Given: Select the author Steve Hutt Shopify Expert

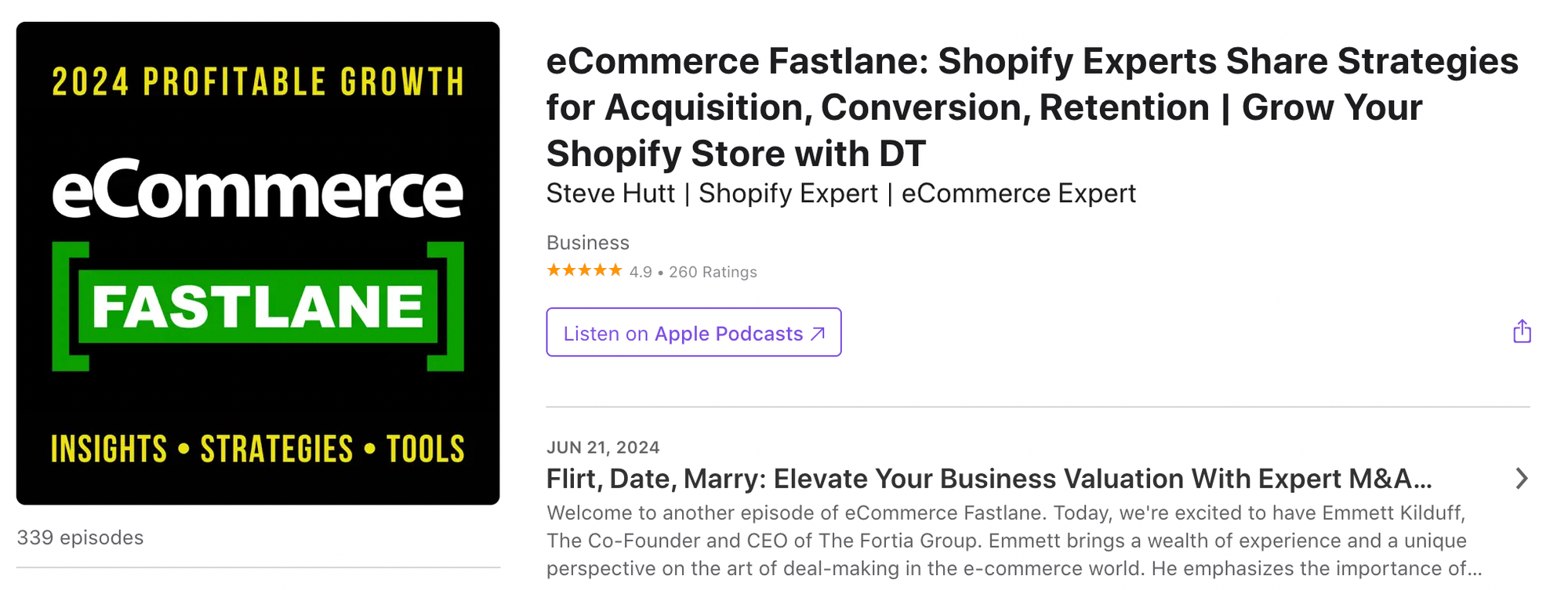Looking at the screenshot, I should (840, 193).
